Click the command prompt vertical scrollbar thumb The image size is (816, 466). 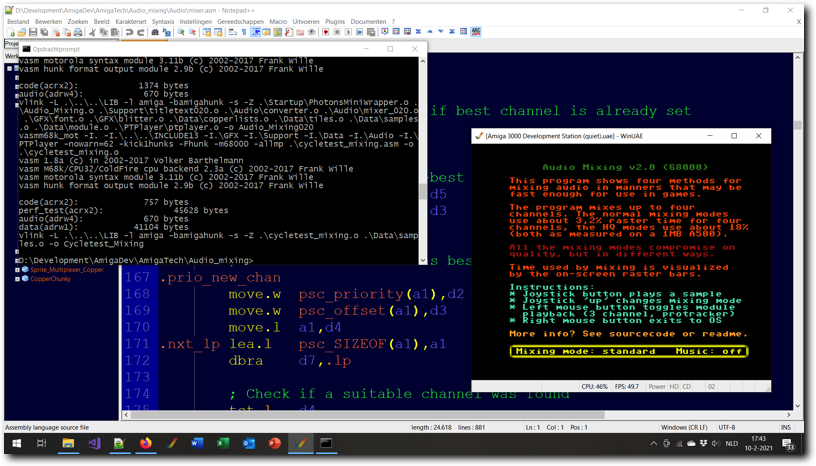pos(423,191)
